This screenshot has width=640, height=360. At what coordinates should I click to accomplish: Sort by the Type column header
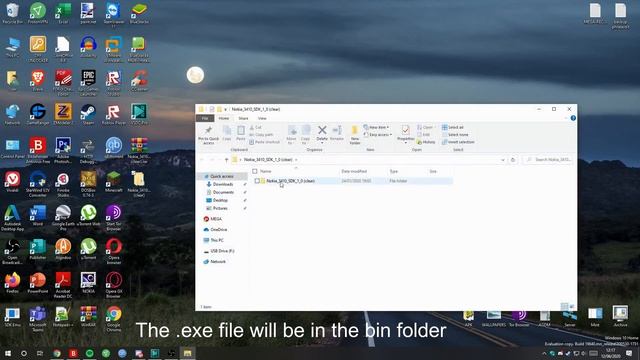(x=394, y=171)
